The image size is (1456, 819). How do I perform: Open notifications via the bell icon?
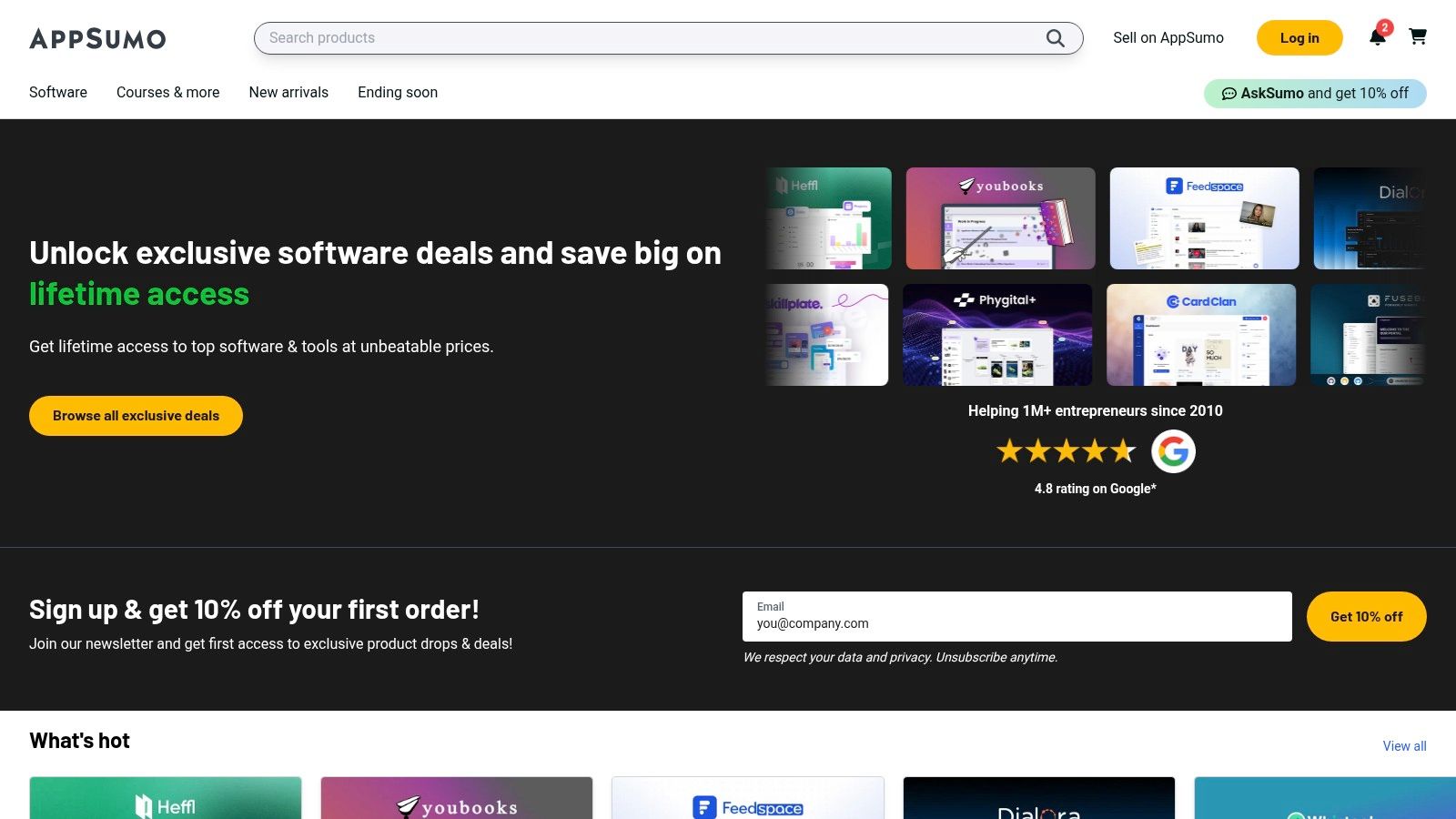(x=1378, y=38)
